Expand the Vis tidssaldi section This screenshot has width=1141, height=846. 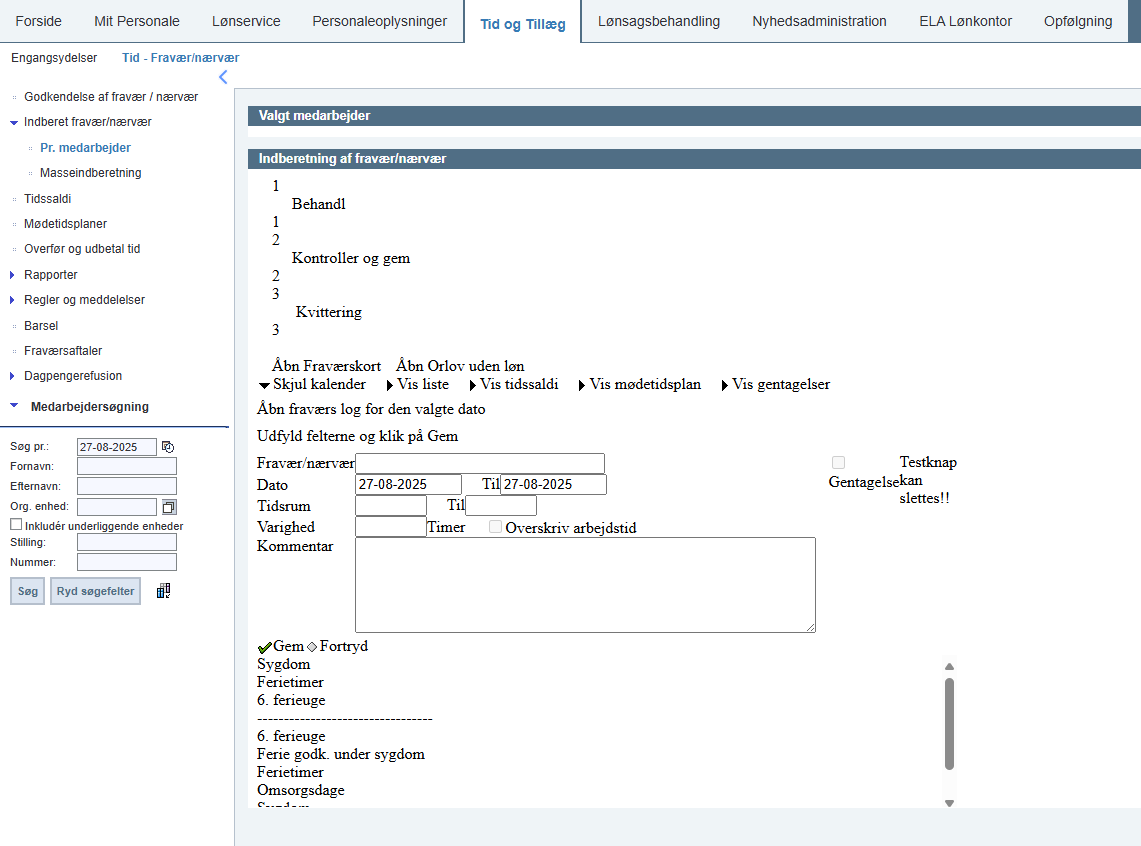point(514,384)
